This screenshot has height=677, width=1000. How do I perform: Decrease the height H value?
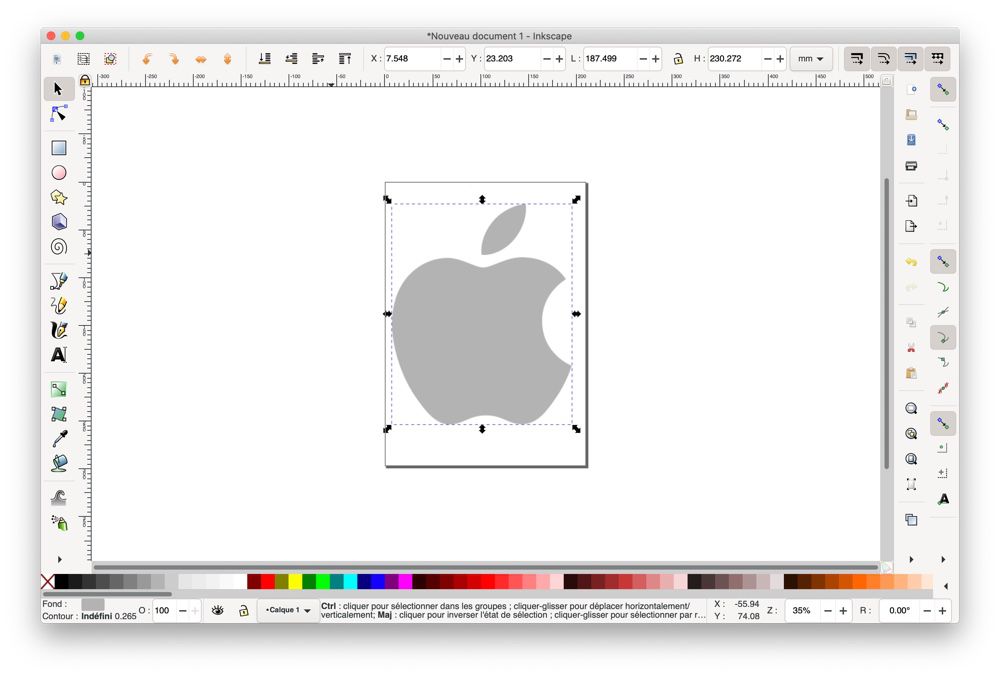(767, 59)
